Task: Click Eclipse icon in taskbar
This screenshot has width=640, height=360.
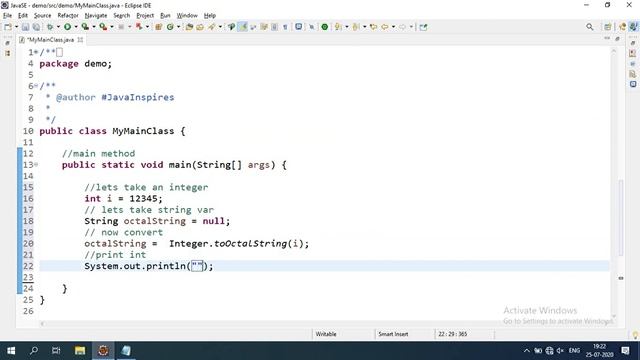Action: point(103,351)
